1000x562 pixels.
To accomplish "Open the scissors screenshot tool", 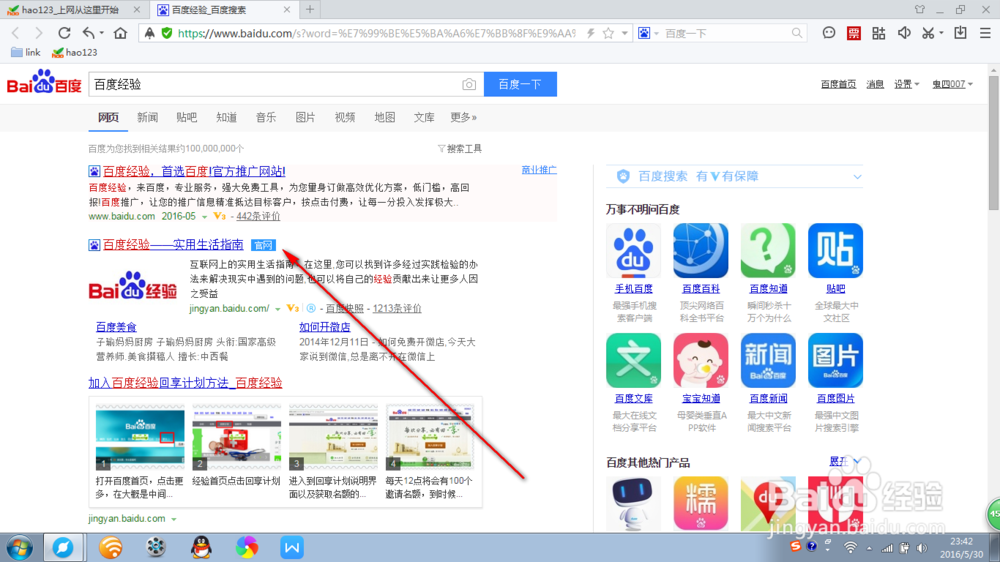I will coord(928,33).
